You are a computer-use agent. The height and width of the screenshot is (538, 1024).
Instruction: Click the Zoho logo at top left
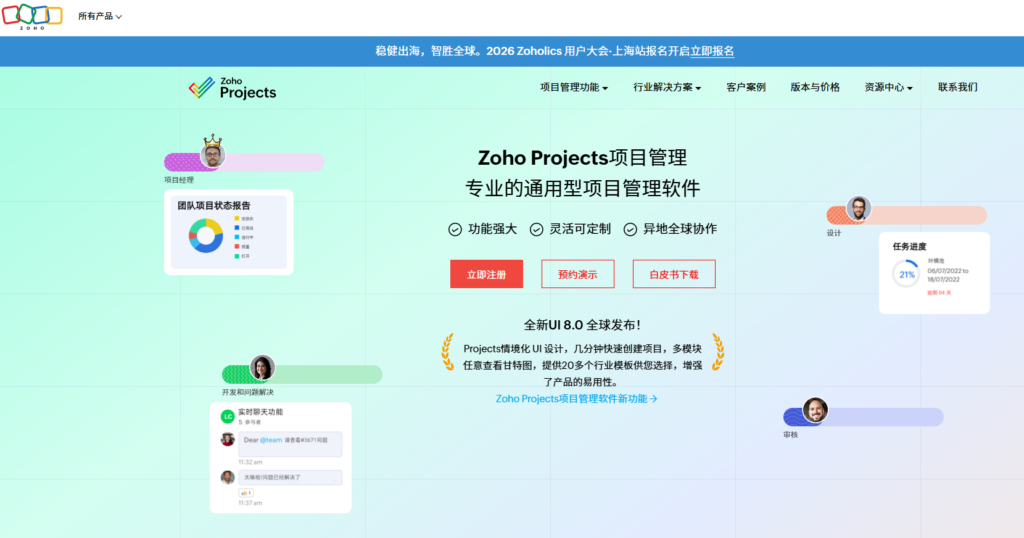(32, 16)
